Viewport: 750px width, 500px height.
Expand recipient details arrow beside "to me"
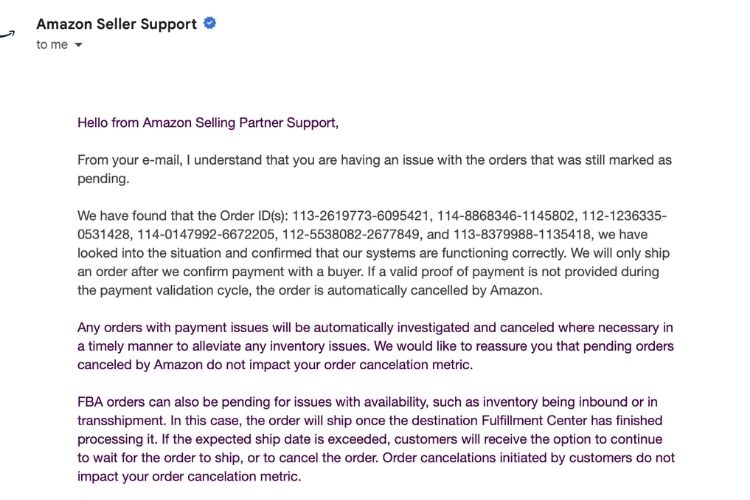pos(78,46)
